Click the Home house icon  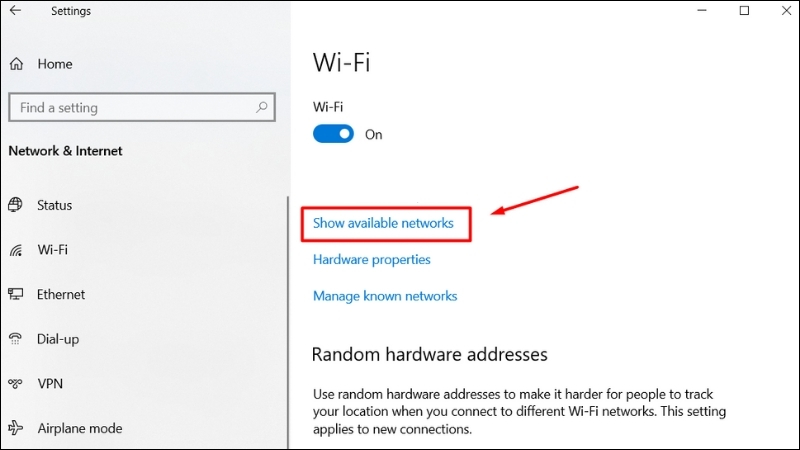[x=16, y=64]
